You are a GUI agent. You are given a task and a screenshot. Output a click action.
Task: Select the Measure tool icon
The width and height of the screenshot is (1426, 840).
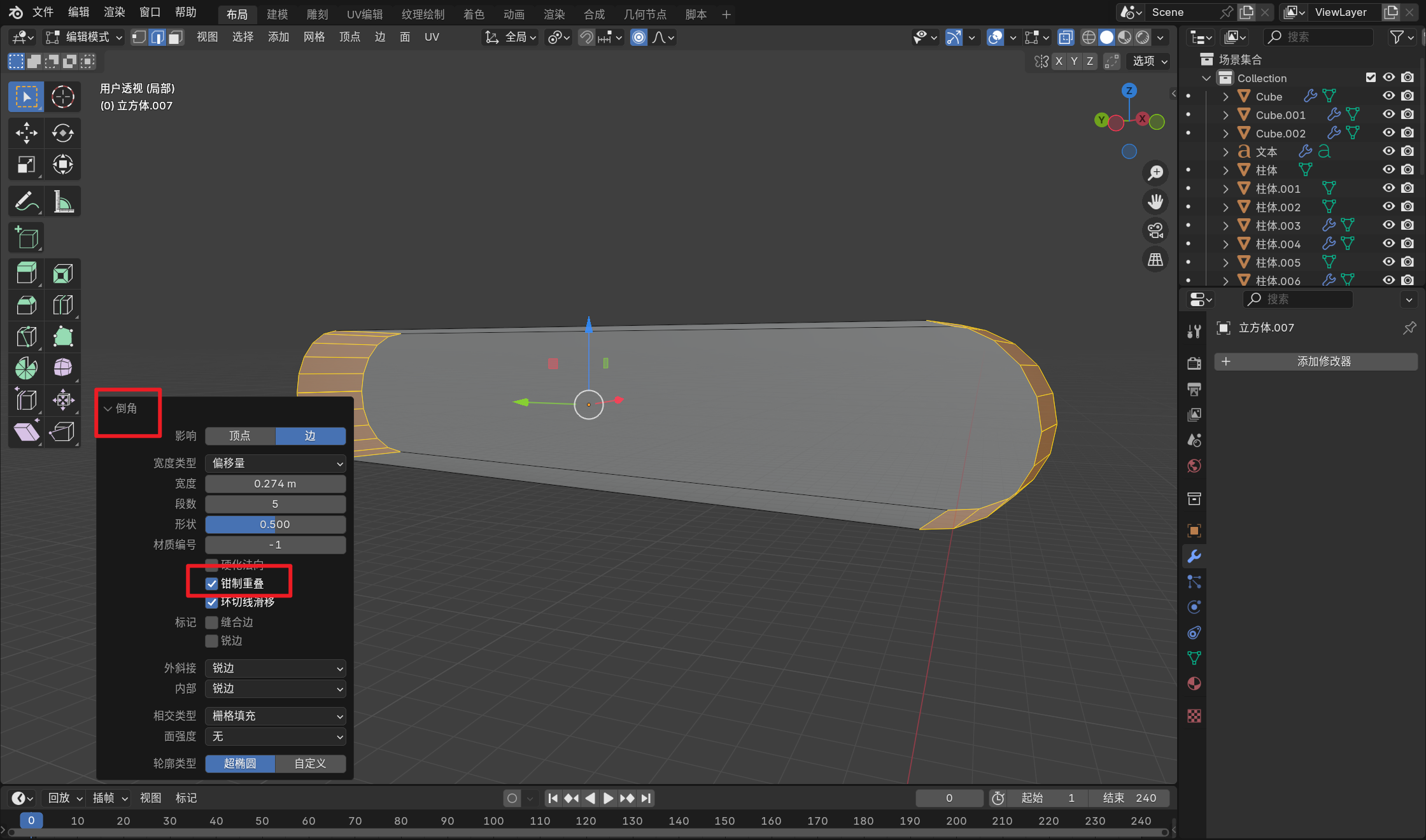(62, 202)
